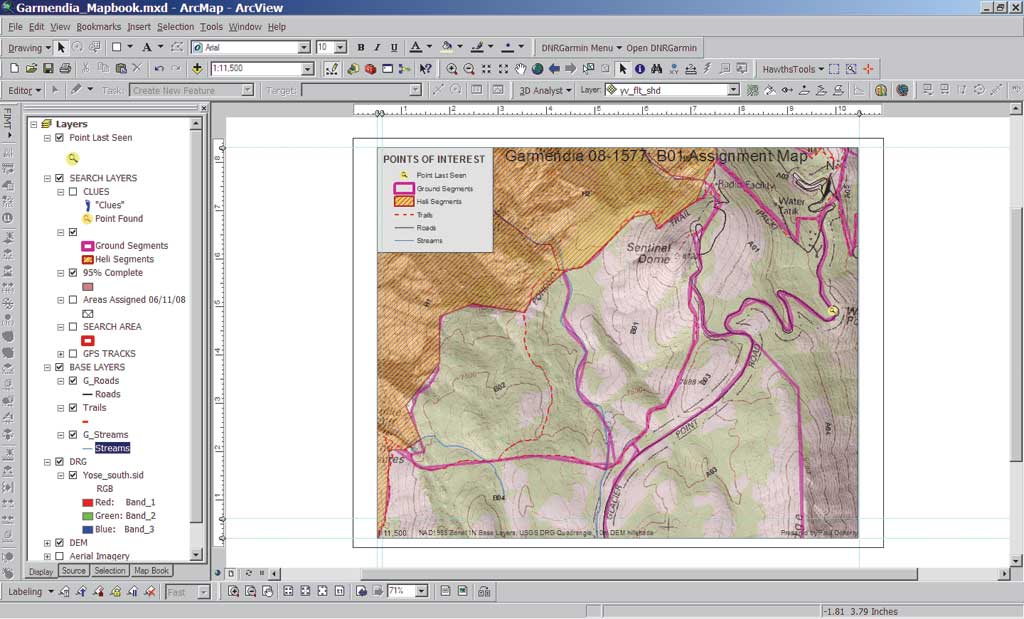Open the Find binoculars tool

pos(656,69)
